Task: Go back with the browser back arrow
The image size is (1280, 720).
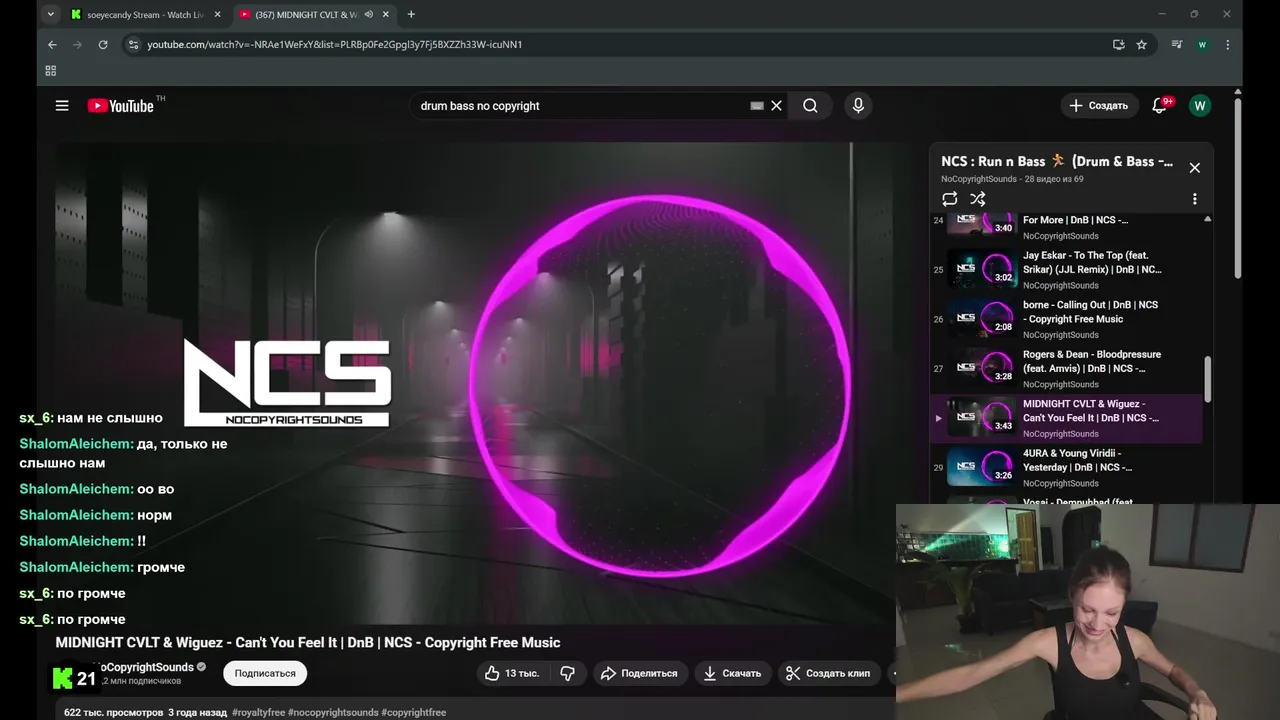Action: [x=52, y=44]
